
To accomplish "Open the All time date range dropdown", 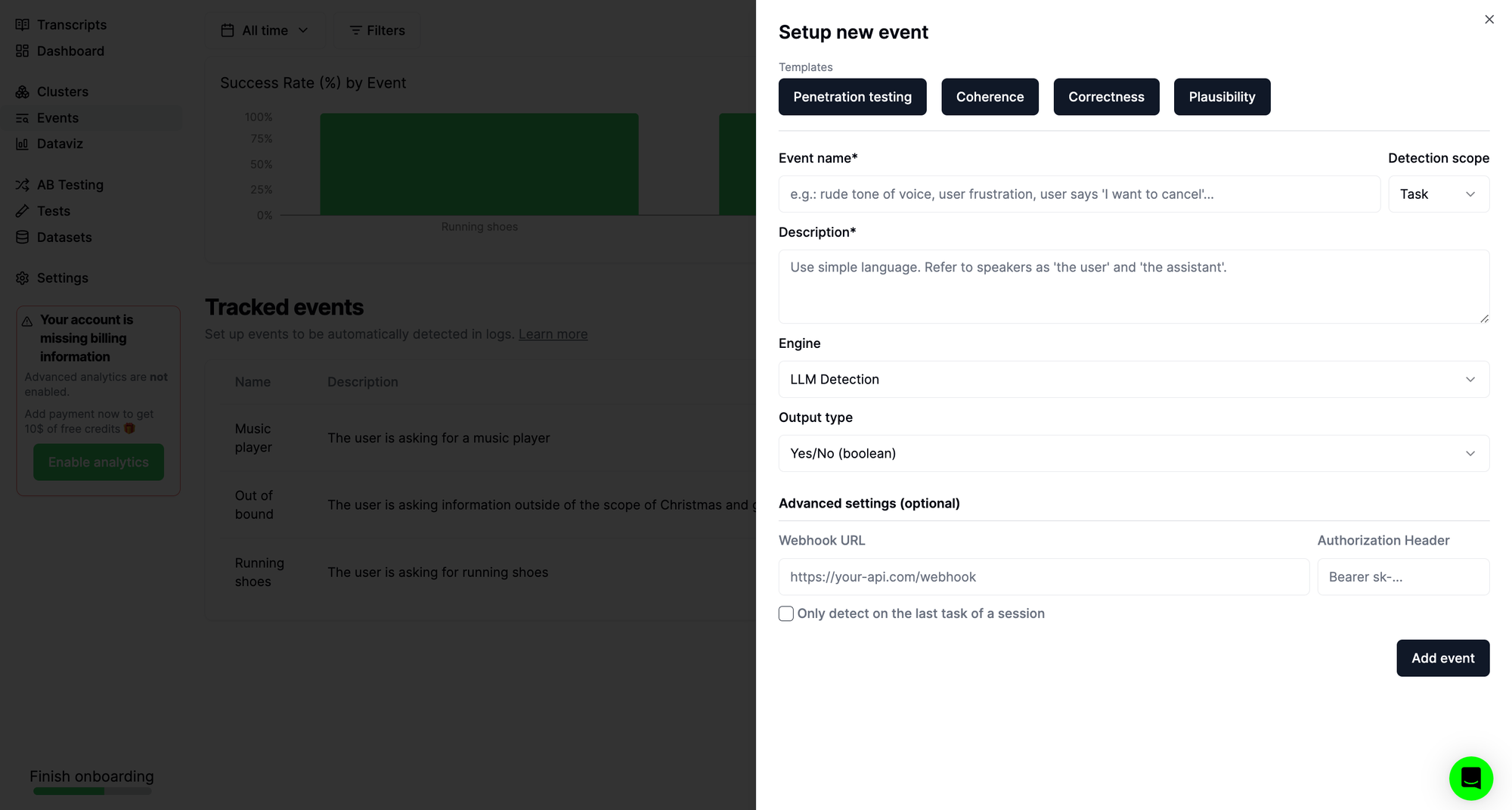I will (x=265, y=30).
